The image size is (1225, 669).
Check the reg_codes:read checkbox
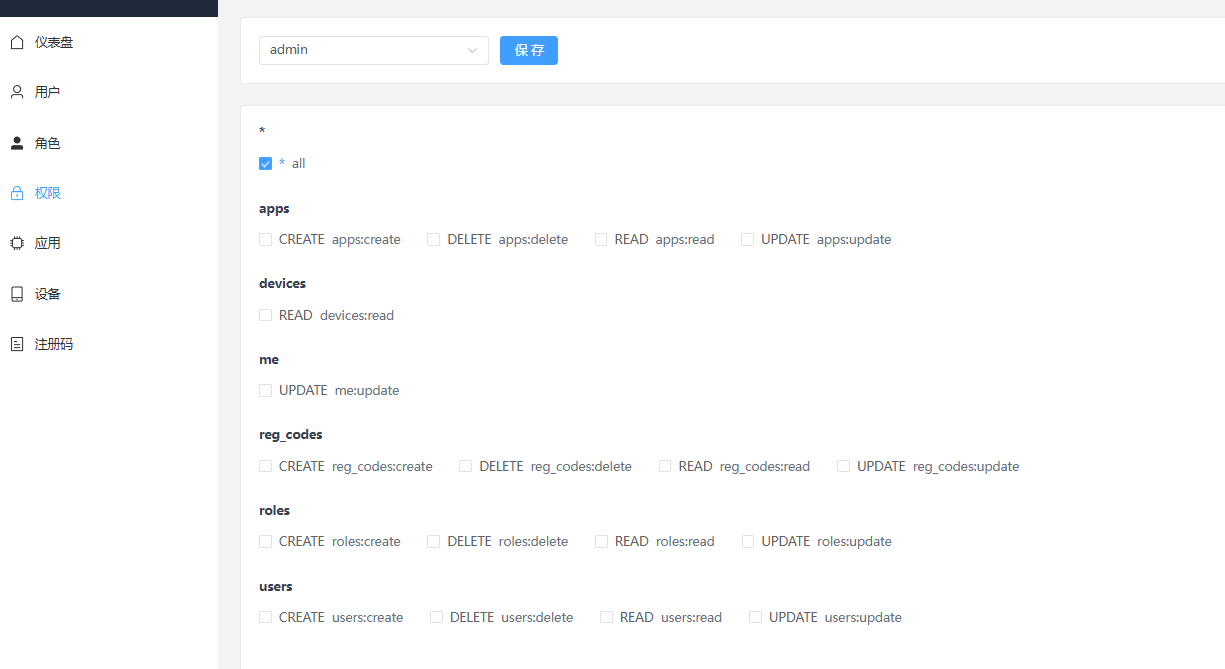tap(665, 467)
